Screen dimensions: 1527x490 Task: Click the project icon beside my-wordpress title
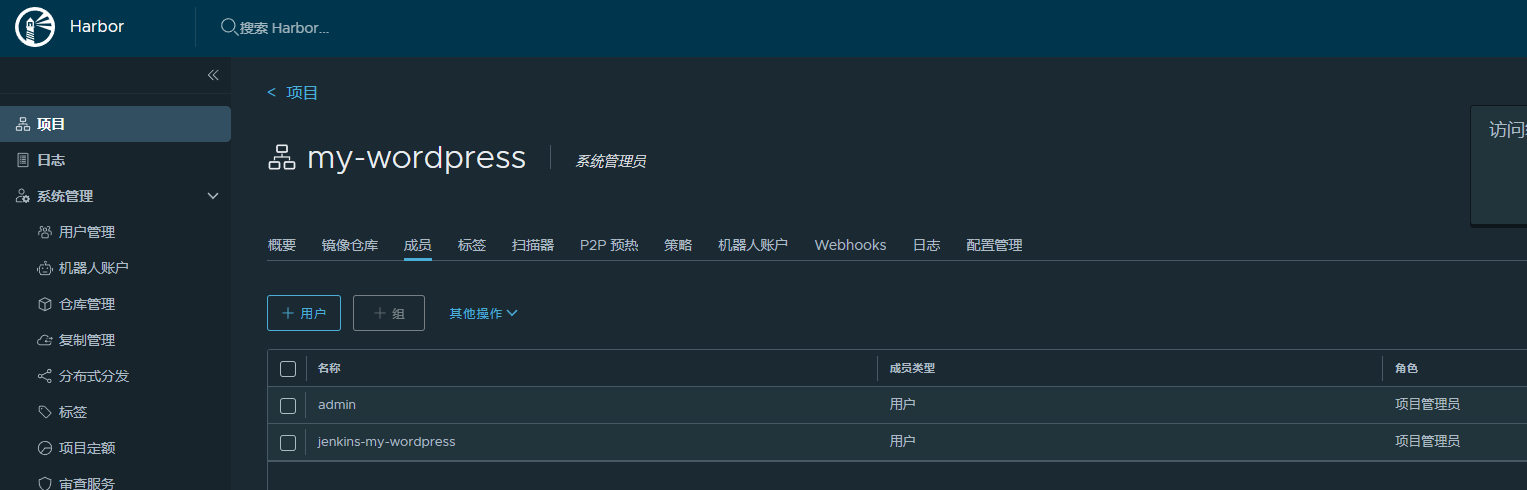pos(282,158)
